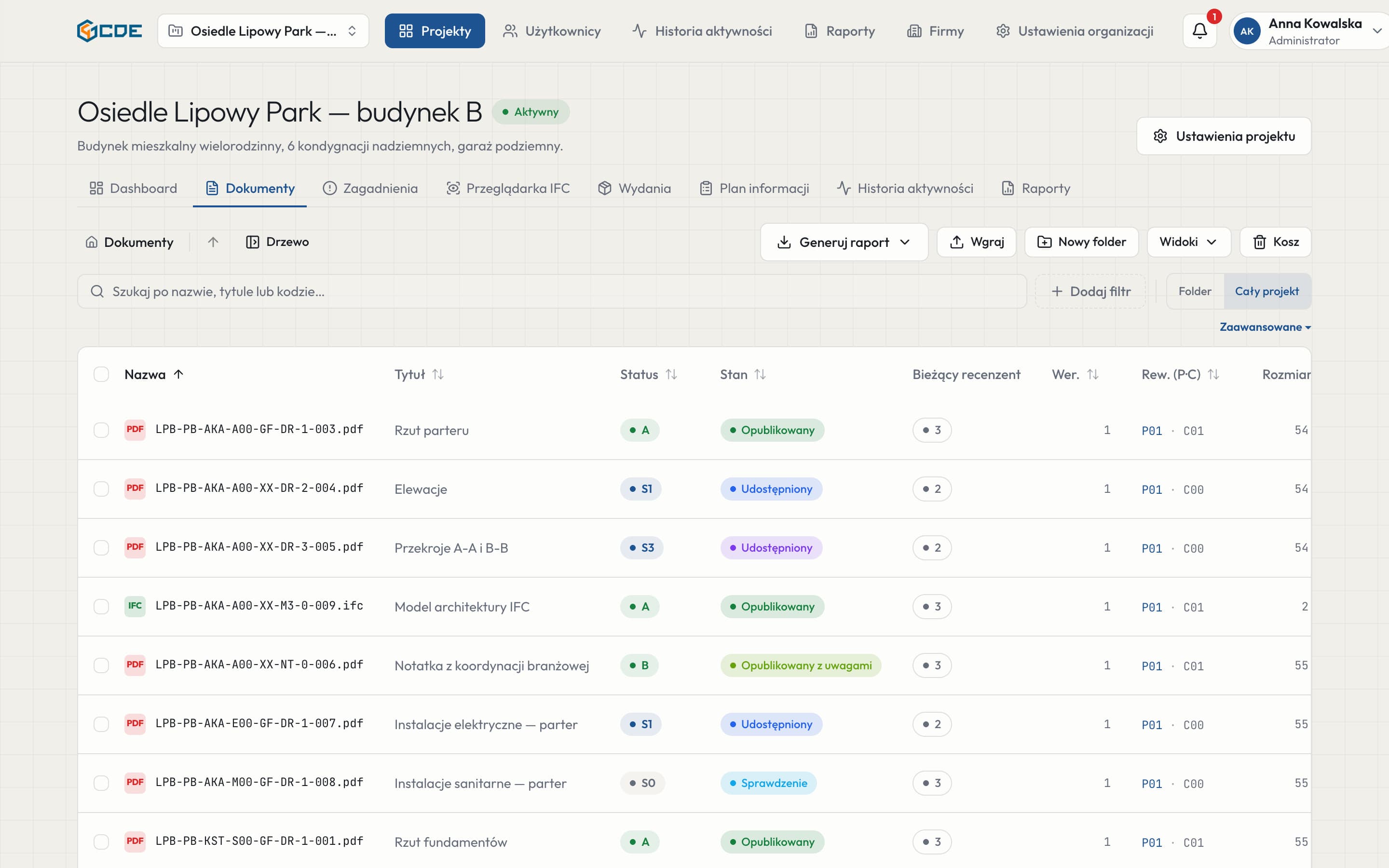Viewport: 1389px width, 868px height.
Task: Sort by Status column arrows icon
Action: coord(671,374)
